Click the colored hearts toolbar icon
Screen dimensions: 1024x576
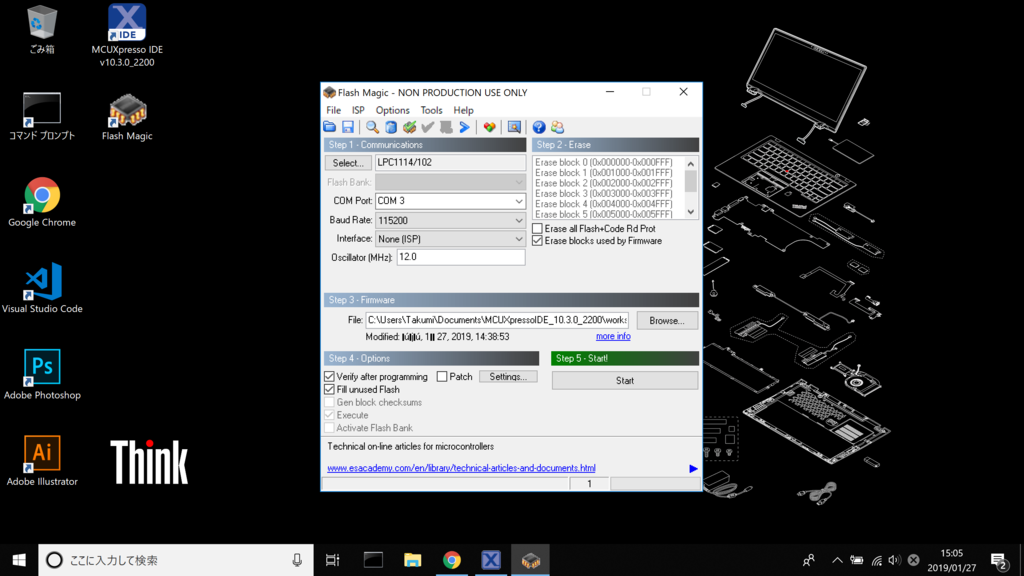pyautogui.click(x=489, y=127)
